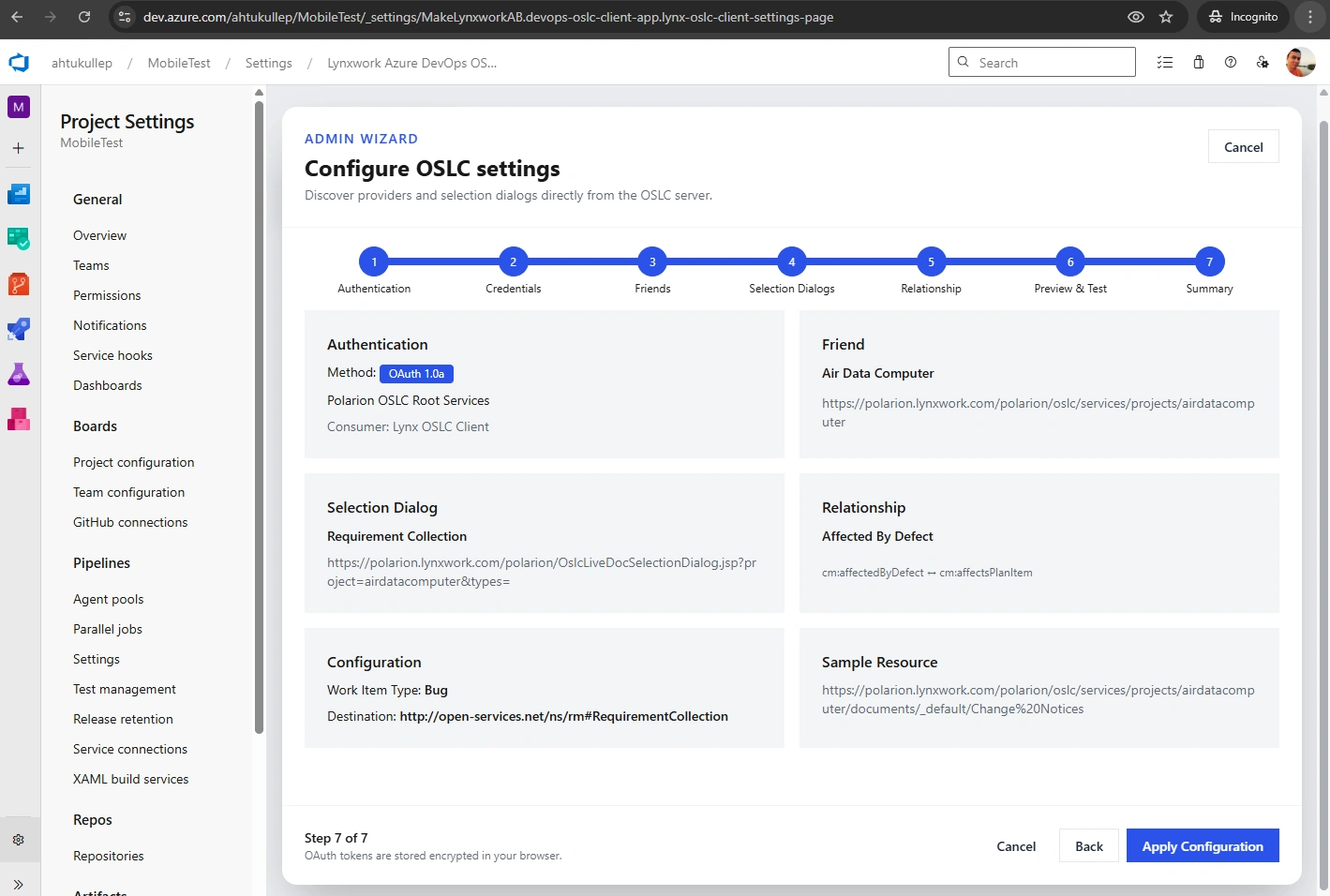
Task: Go to wizard step 2 Credentials
Action: (x=514, y=262)
